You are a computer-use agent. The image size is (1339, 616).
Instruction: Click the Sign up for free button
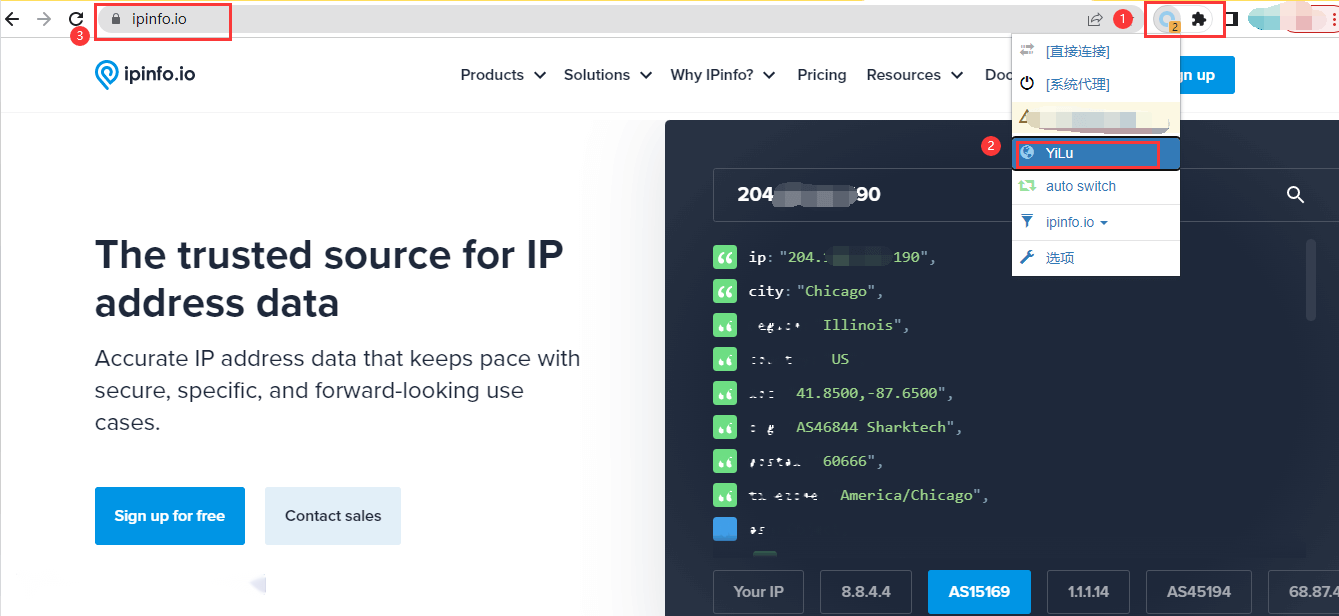click(x=170, y=516)
